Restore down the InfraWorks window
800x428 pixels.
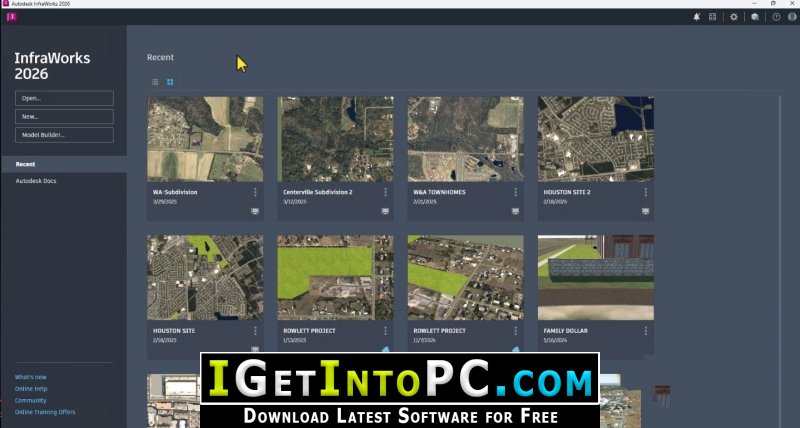click(x=773, y=4)
